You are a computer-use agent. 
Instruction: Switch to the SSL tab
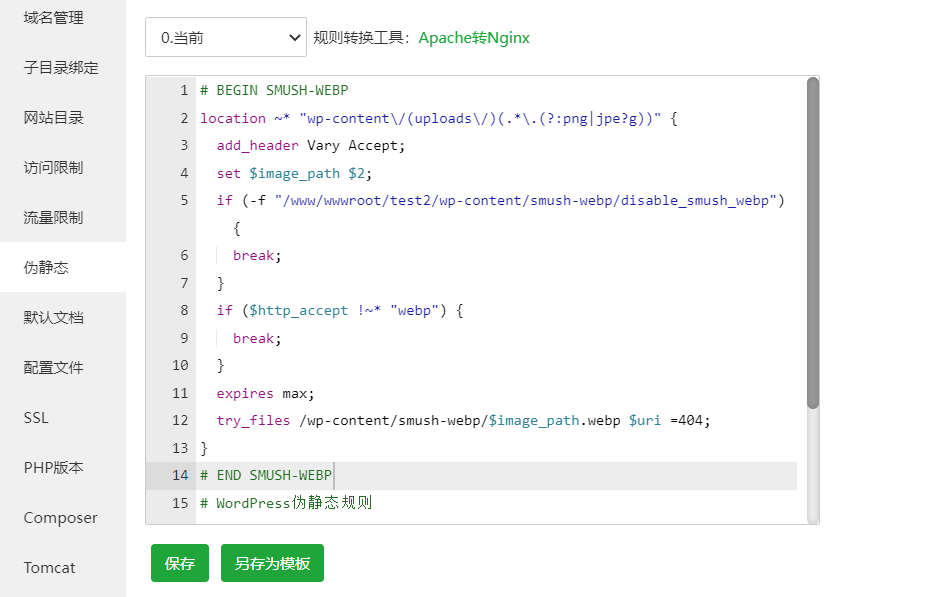[x=36, y=417]
